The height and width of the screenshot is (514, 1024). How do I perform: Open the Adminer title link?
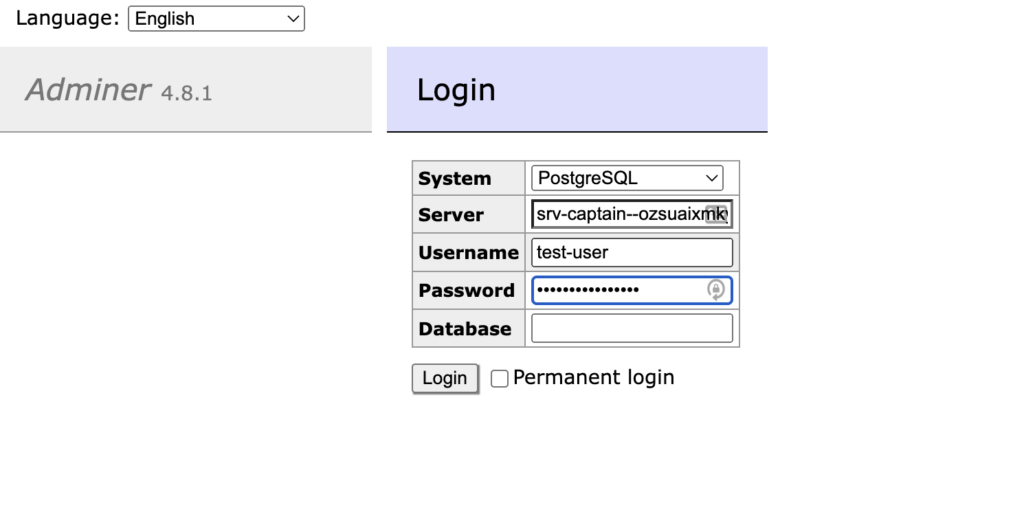(88, 89)
